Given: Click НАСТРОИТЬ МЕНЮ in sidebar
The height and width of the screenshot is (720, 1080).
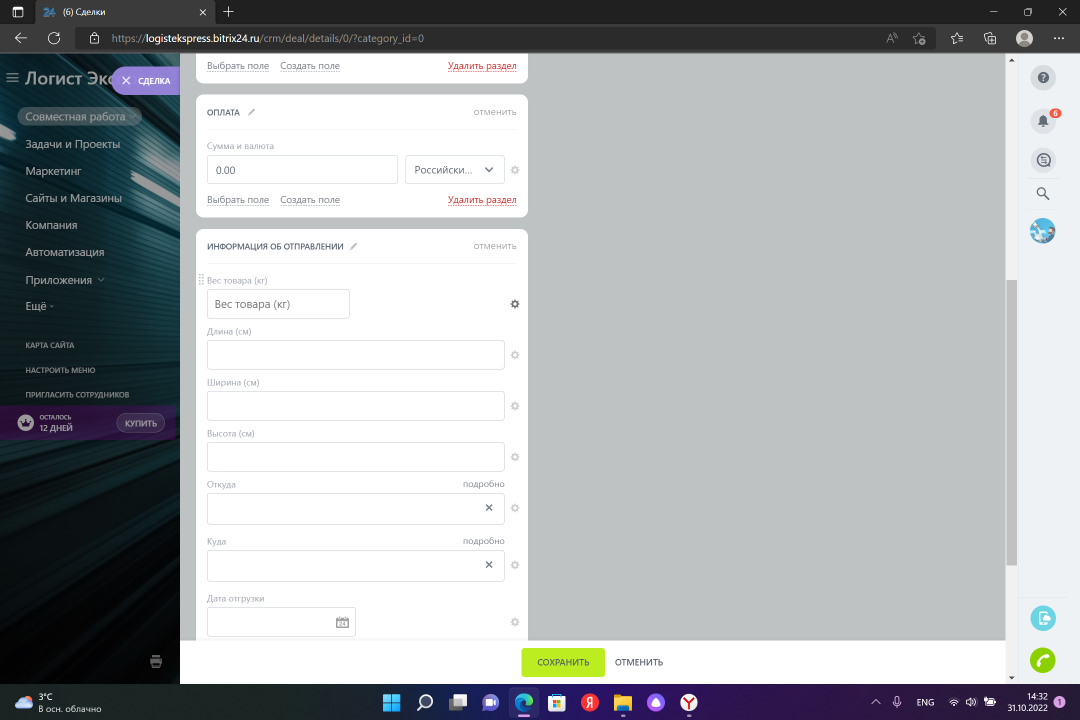Looking at the screenshot, I should pos(60,370).
